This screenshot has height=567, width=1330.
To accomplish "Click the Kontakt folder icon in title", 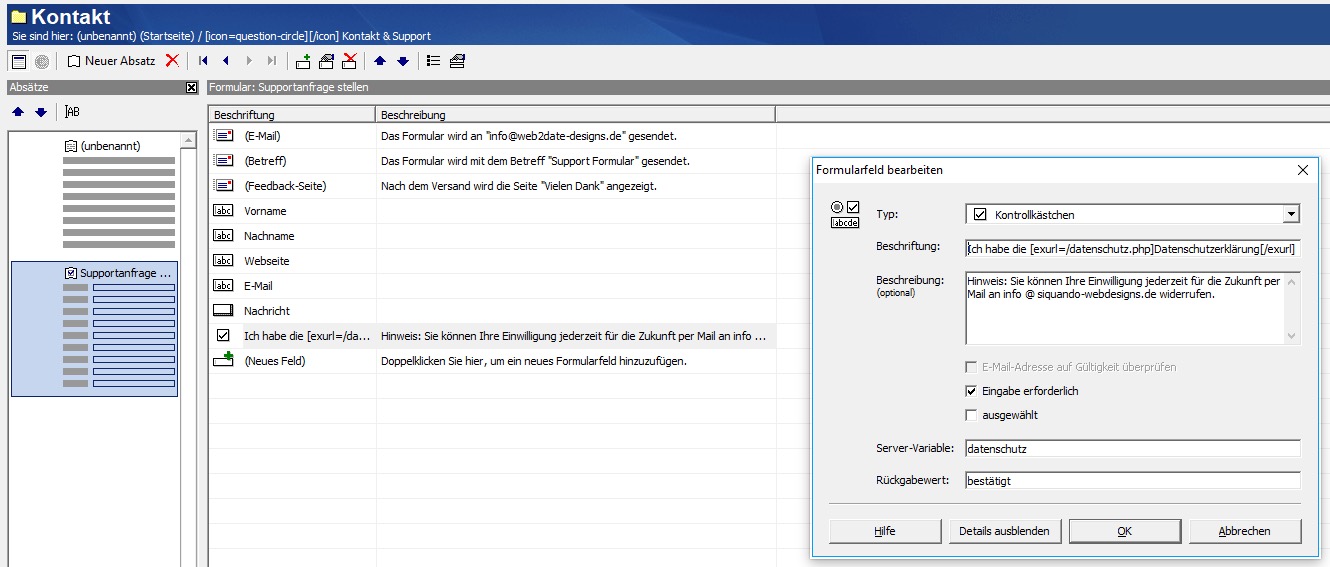I will [18, 17].
